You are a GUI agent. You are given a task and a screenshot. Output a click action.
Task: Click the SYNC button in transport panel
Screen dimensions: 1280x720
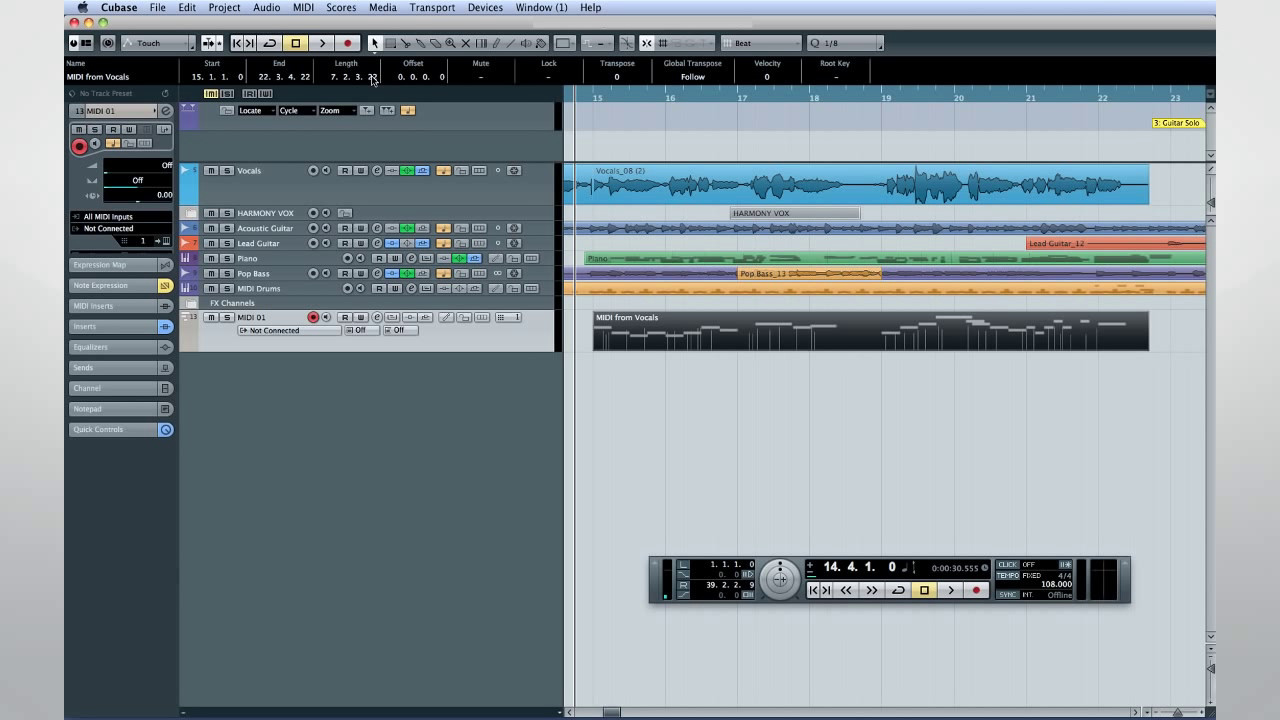(x=1007, y=595)
